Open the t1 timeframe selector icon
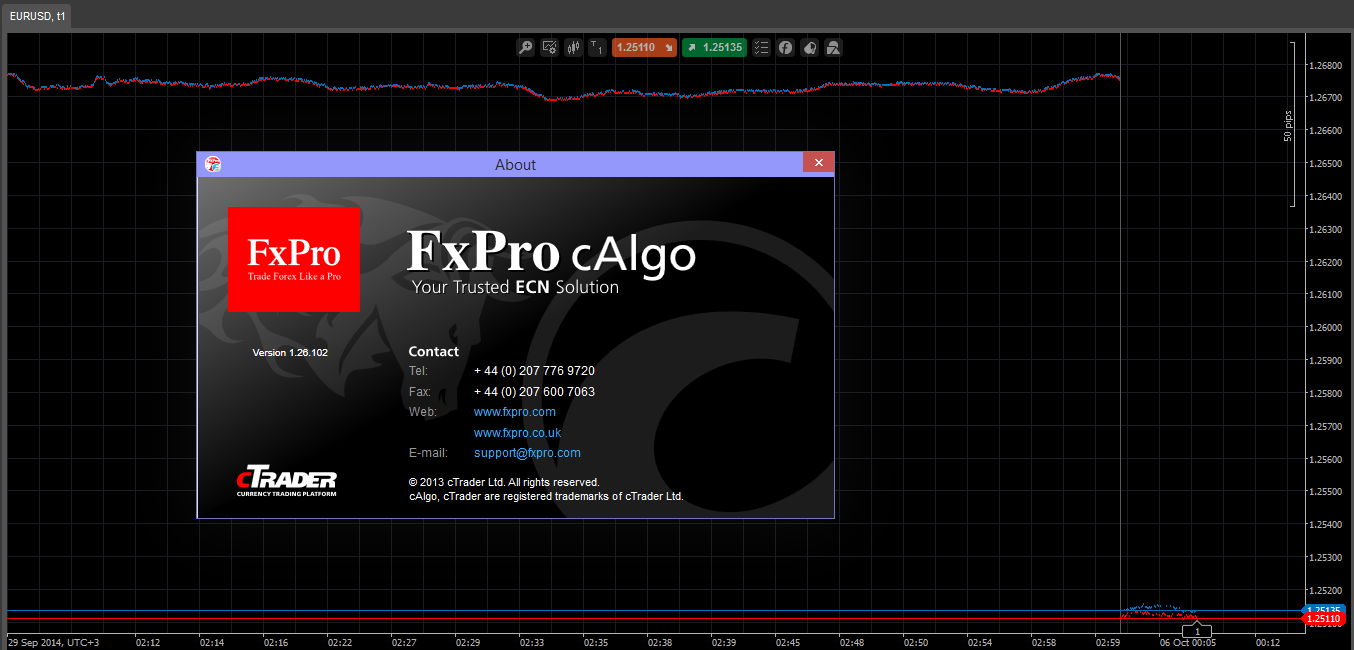The width and height of the screenshot is (1354, 650). (x=598, y=47)
